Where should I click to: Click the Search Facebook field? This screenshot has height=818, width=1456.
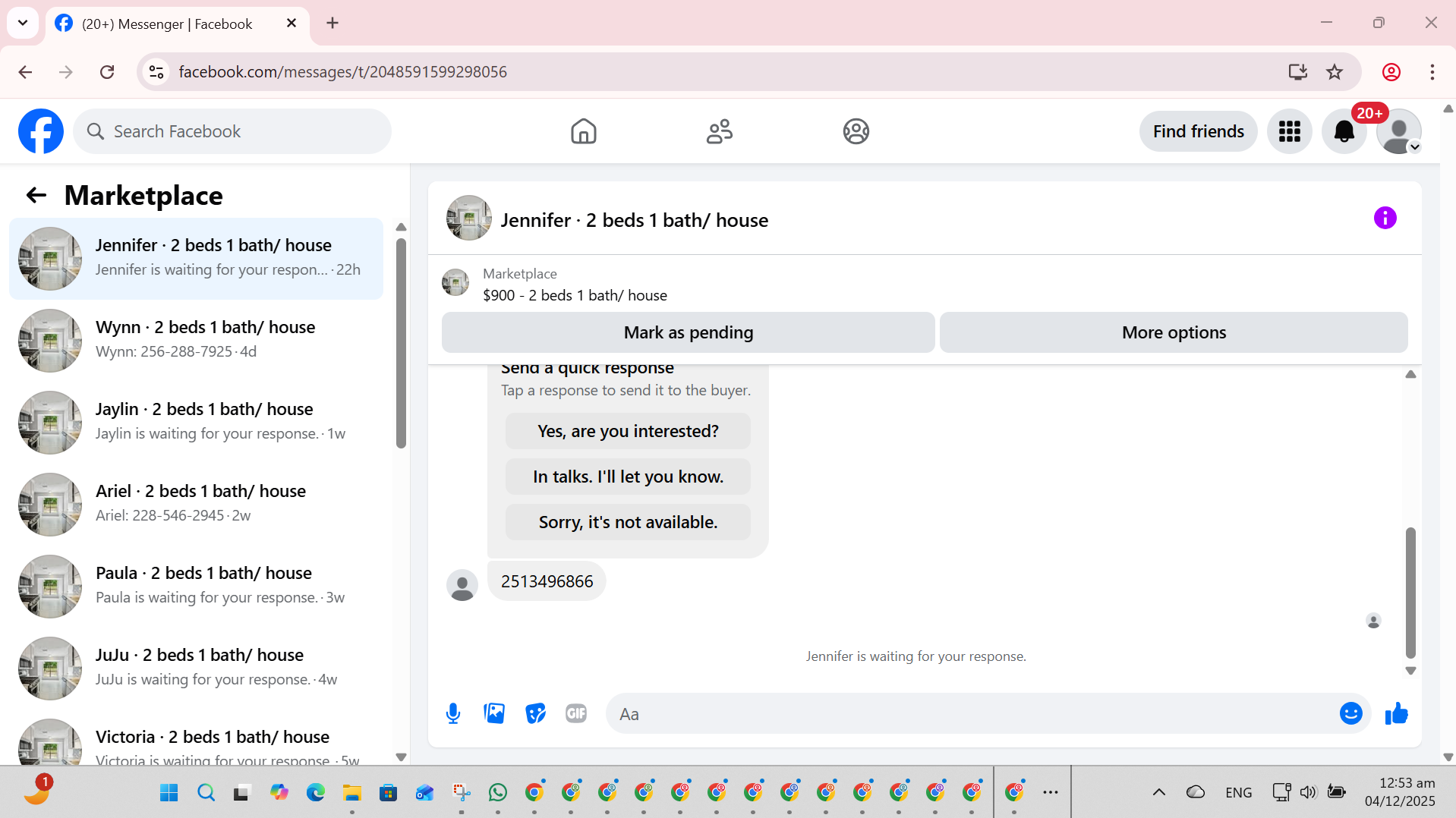click(232, 131)
